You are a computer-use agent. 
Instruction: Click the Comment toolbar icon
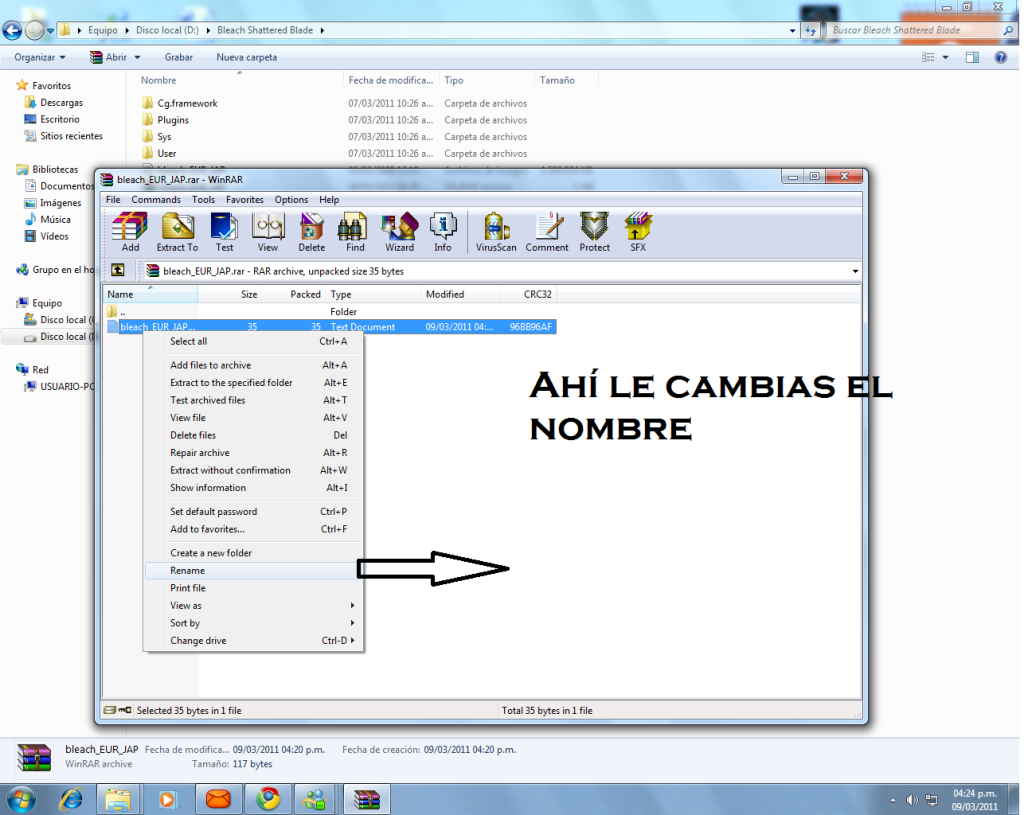547,232
